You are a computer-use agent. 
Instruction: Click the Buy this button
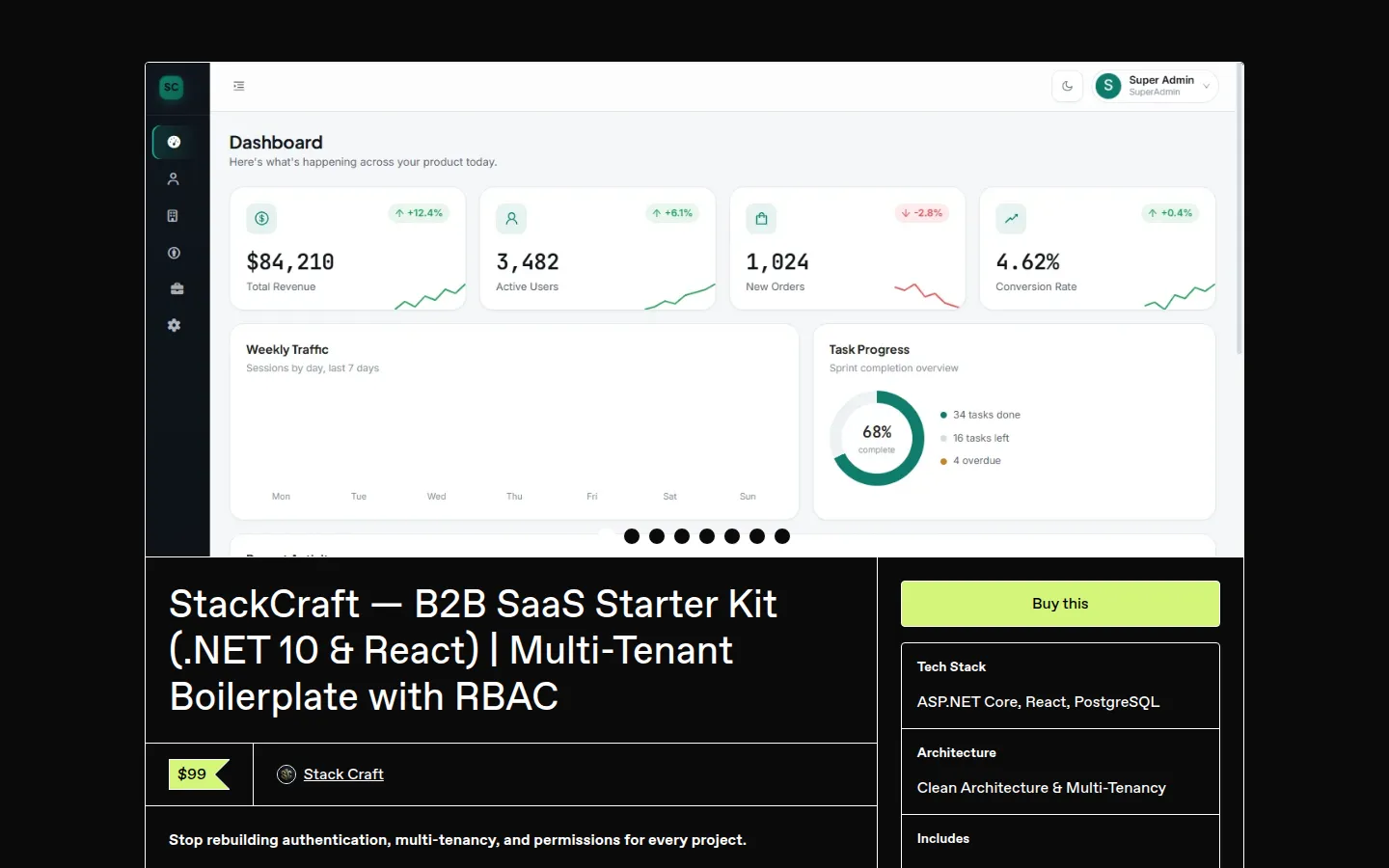tap(1060, 604)
